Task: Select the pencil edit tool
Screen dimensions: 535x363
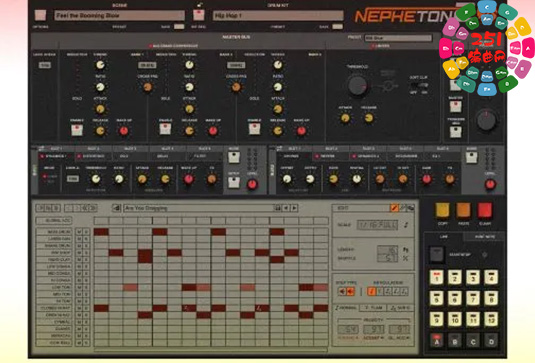Action: coord(394,207)
